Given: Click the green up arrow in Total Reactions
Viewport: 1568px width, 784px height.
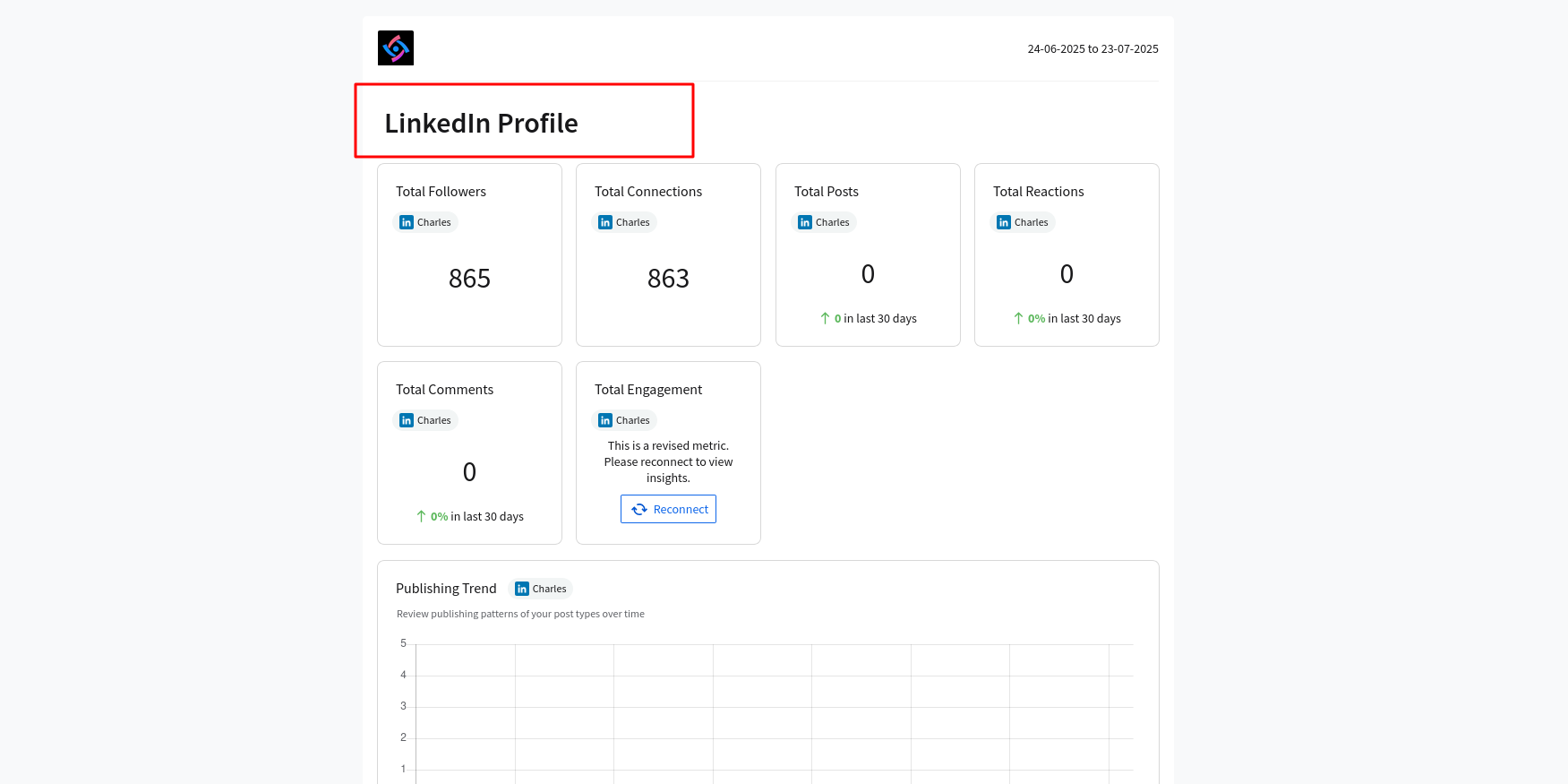Looking at the screenshot, I should pos(1018,318).
